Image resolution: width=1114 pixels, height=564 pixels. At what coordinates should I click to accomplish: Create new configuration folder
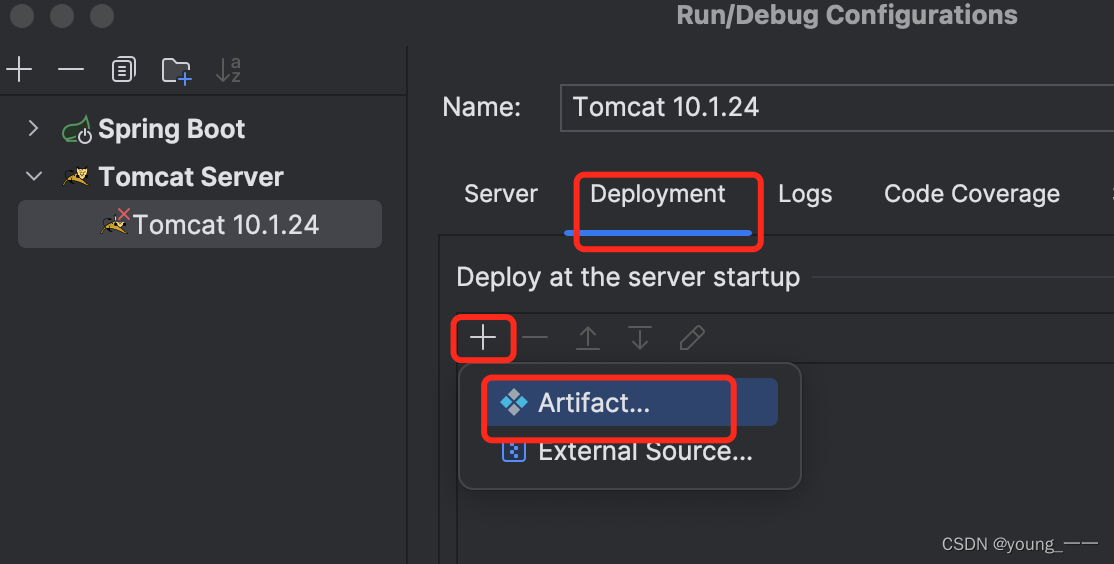176,70
